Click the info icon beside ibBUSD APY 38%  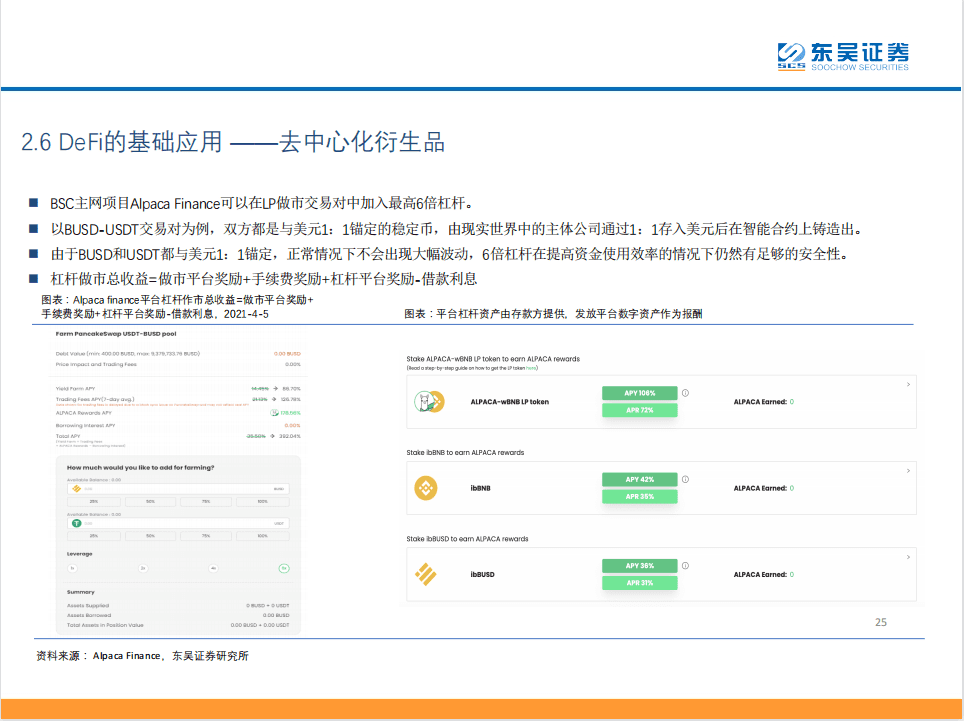point(685,565)
